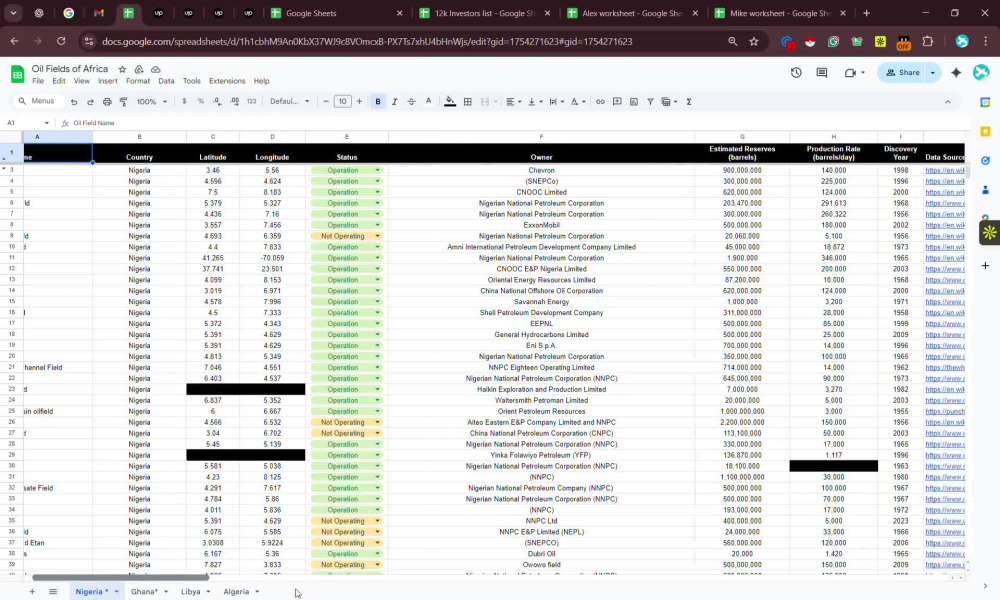Open Google Tasks in side panel
This screenshot has width=1000, height=600.
tap(985, 161)
